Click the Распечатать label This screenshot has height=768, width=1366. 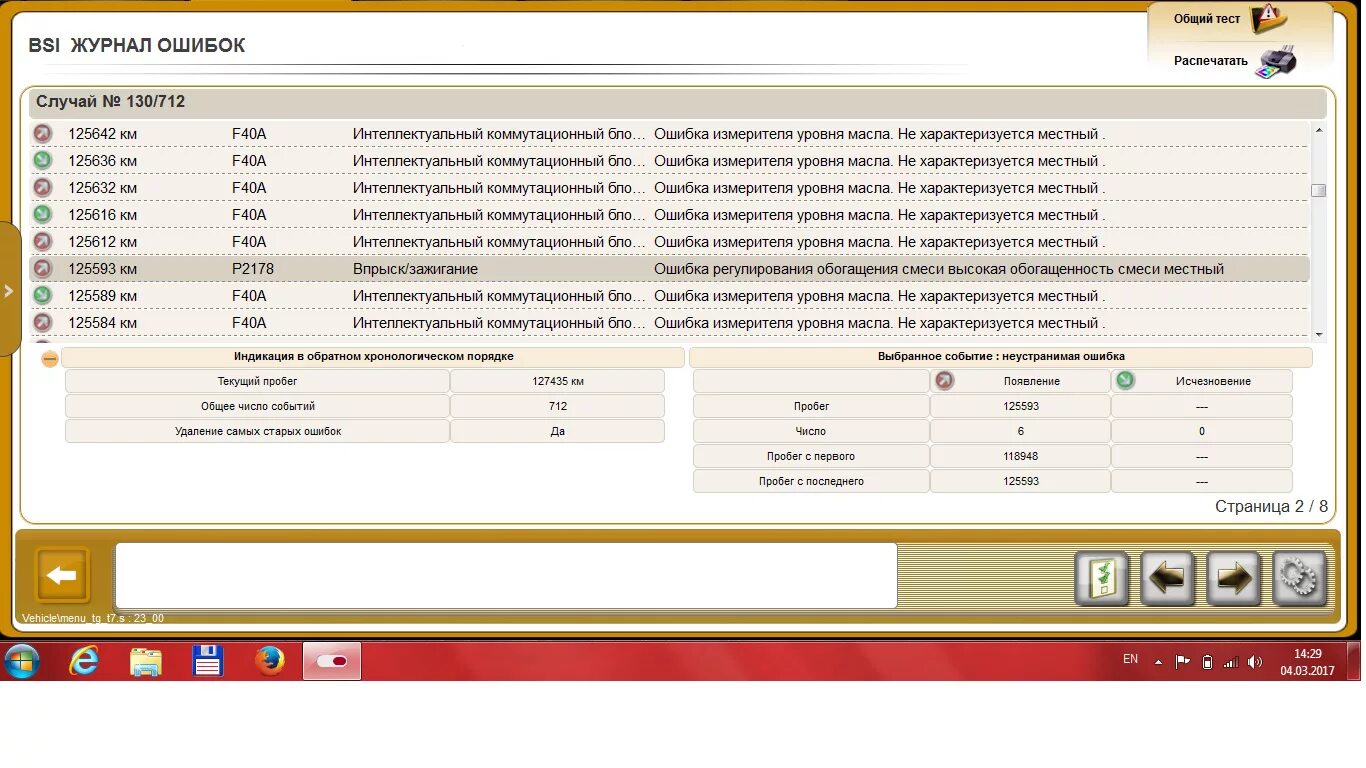[x=1210, y=61]
